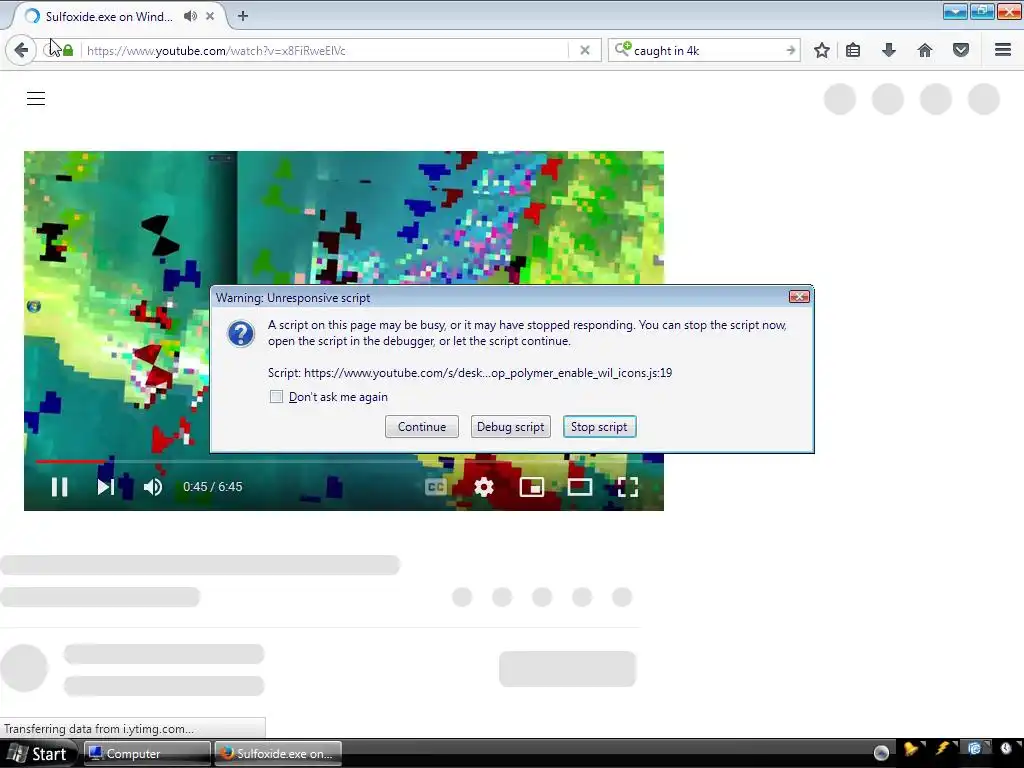Enable miniplayer mode

pos(532,487)
